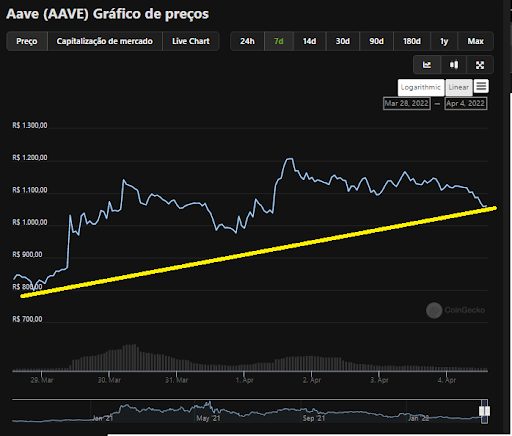The image size is (512, 436).
Task: Click the Aave (AAVE) Gráfico de preços heading
Action: click(108, 14)
